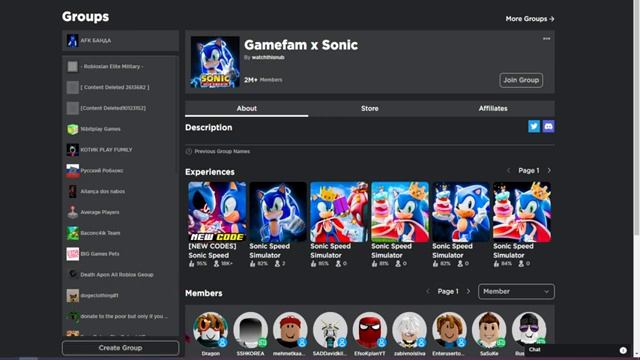Open the SADDavidkil member avatar
Screen dimensions: 640x360
330,329
